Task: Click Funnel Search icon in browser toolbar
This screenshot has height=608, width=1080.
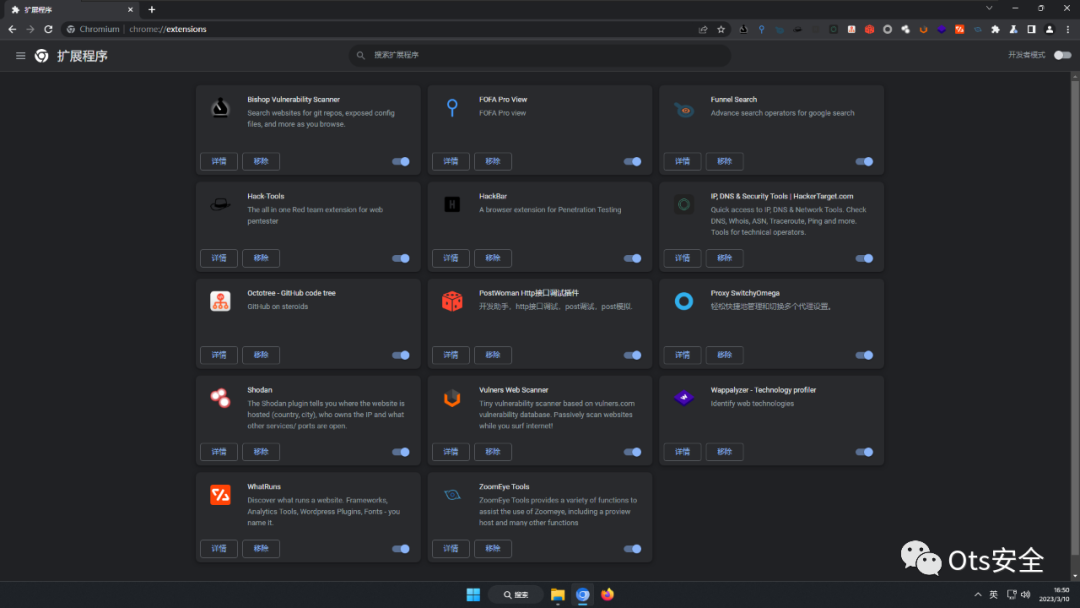Action: pos(779,30)
